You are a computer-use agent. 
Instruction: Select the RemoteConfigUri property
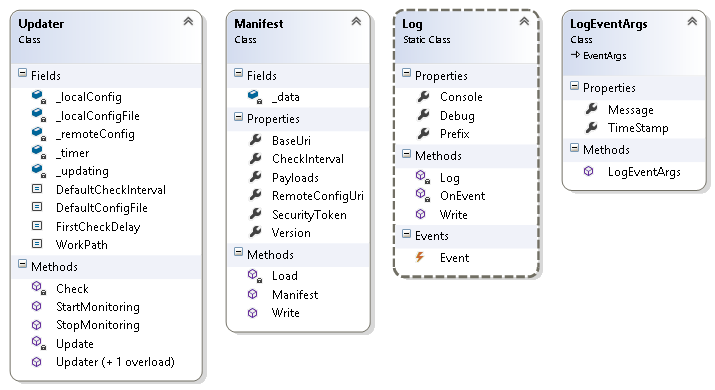(317, 196)
